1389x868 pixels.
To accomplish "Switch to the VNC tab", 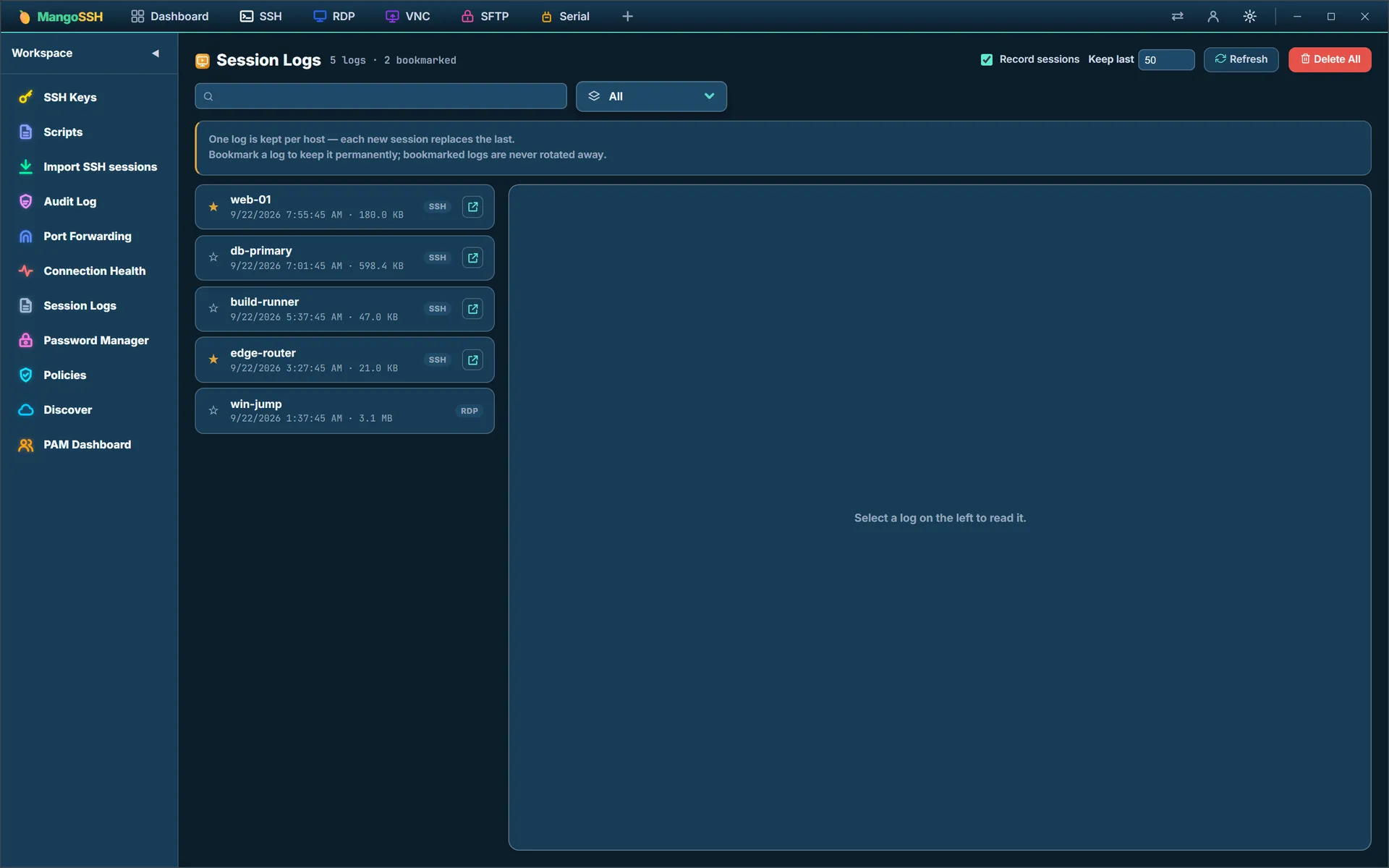I will (x=408, y=16).
